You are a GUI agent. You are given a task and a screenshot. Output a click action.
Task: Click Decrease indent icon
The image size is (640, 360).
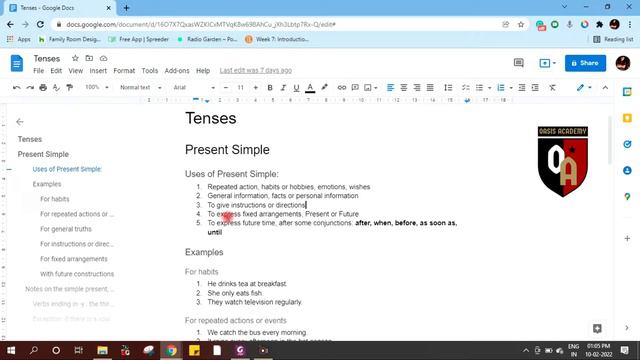(x=522, y=87)
